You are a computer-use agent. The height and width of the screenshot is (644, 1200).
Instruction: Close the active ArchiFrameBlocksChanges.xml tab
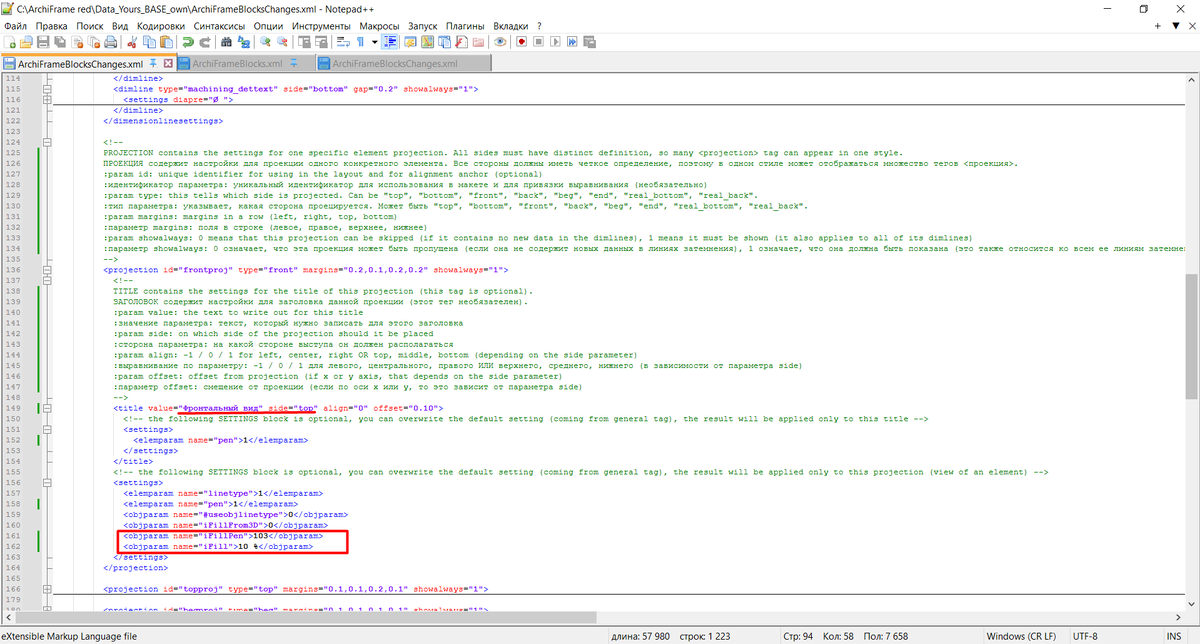[x=168, y=63]
